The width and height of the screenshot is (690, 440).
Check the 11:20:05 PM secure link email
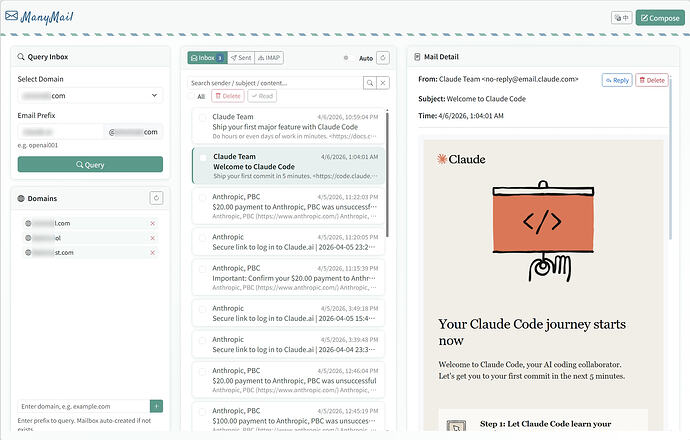coord(202,238)
